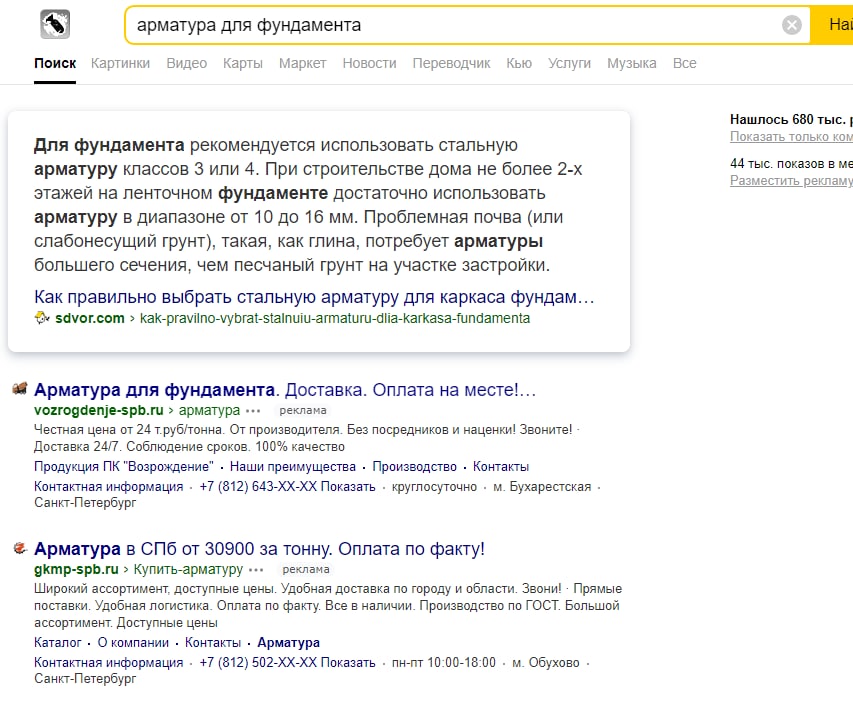Image resolution: width=853 pixels, height=715 pixels.
Task: Clear the search query with X icon
Action: pyautogui.click(x=792, y=25)
